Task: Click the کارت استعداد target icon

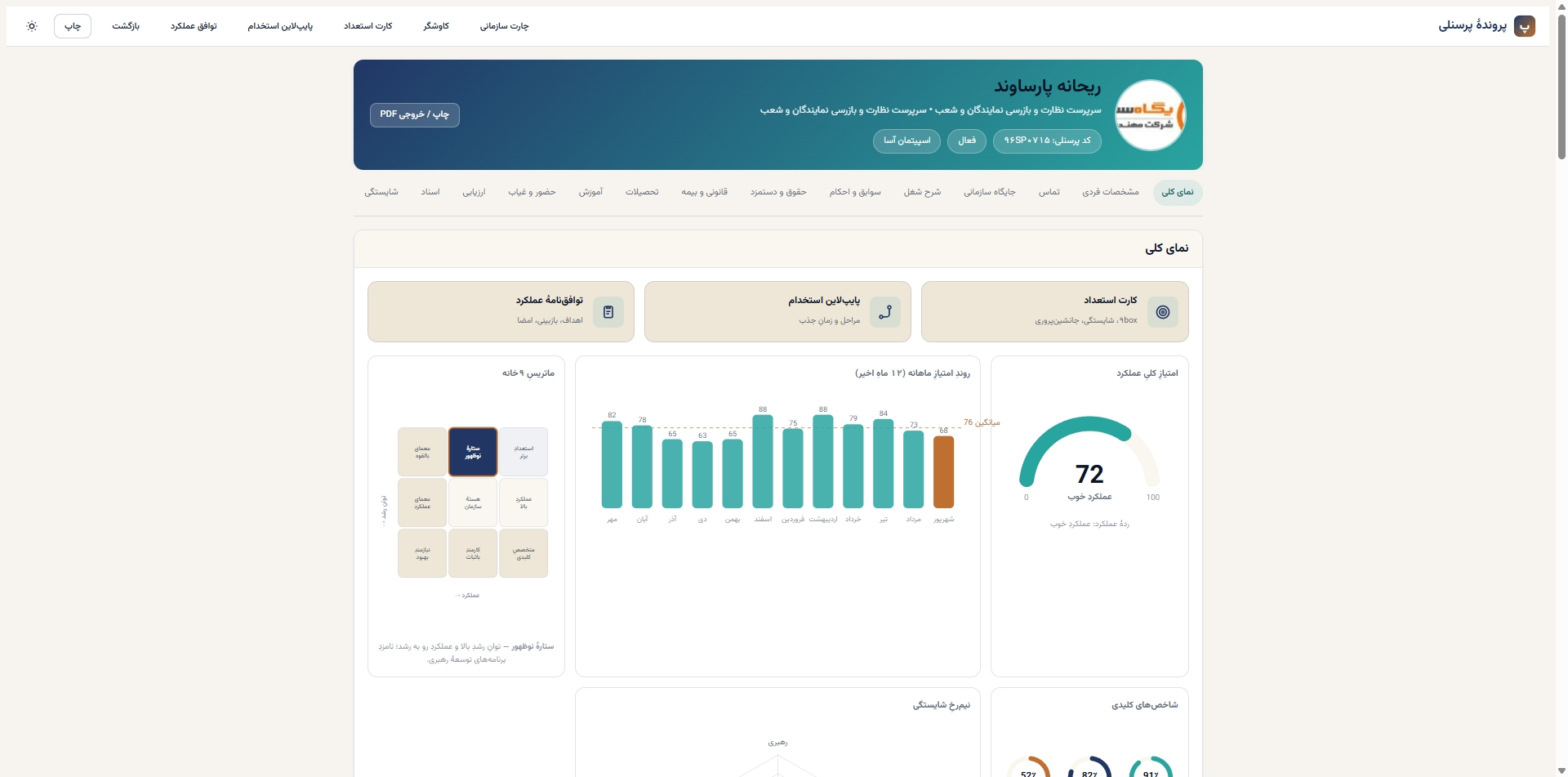Action: [x=1163, y=312]
